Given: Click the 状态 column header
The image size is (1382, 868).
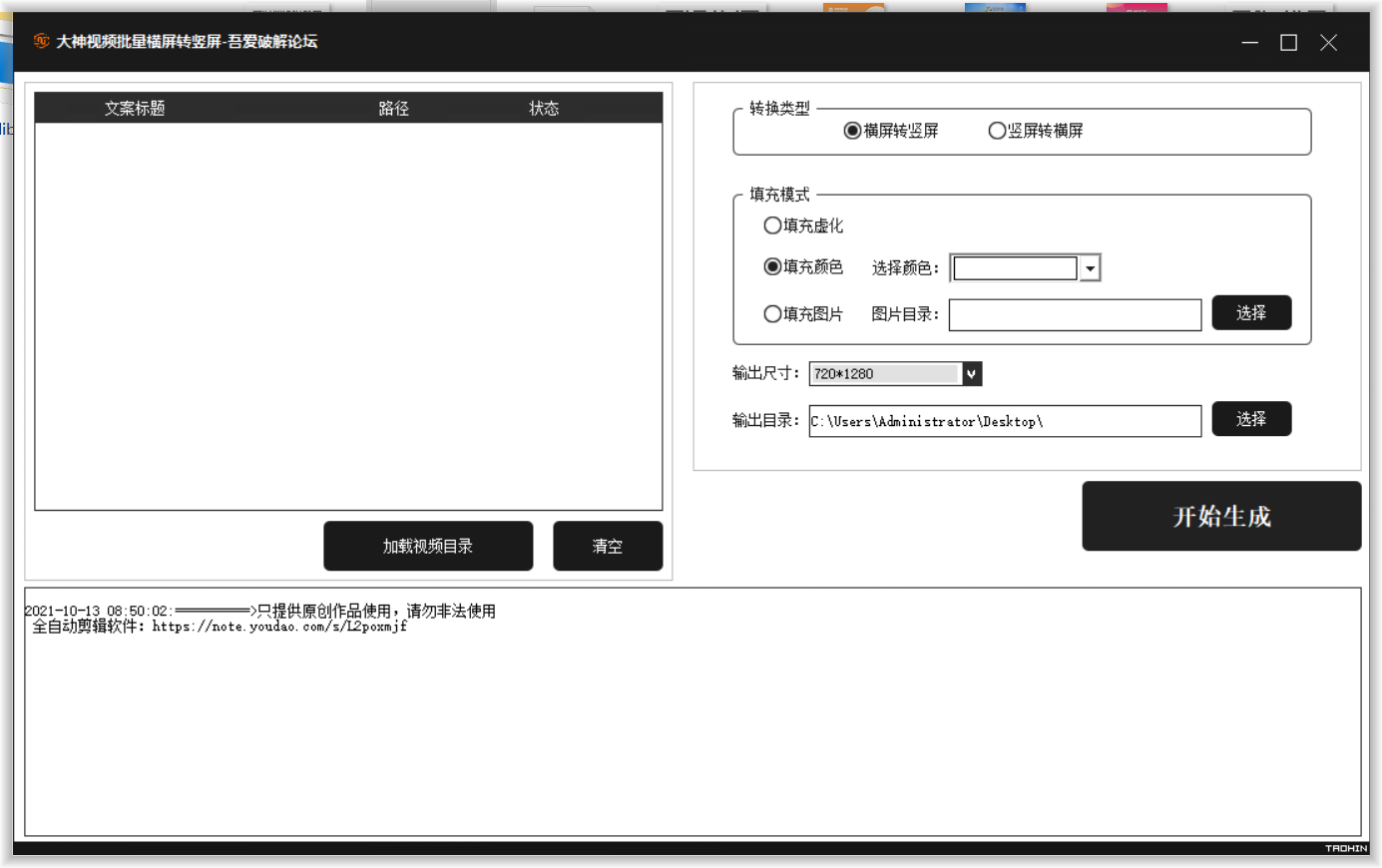Looking at the screenshot, I should [x=544, y=108].
